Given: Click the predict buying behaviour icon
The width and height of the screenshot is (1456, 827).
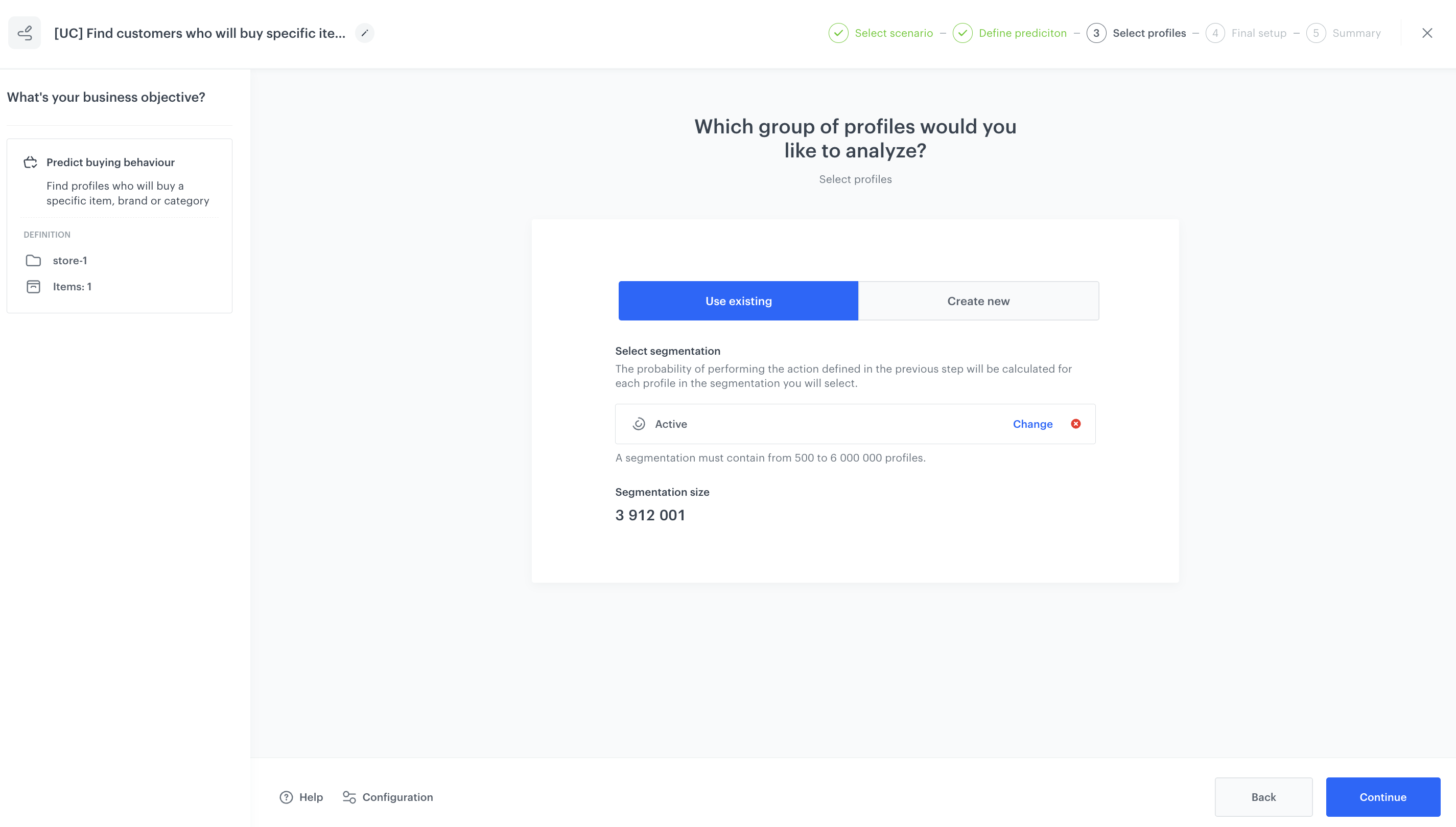Looking at the screenshot, I should (x=30, y=162).
